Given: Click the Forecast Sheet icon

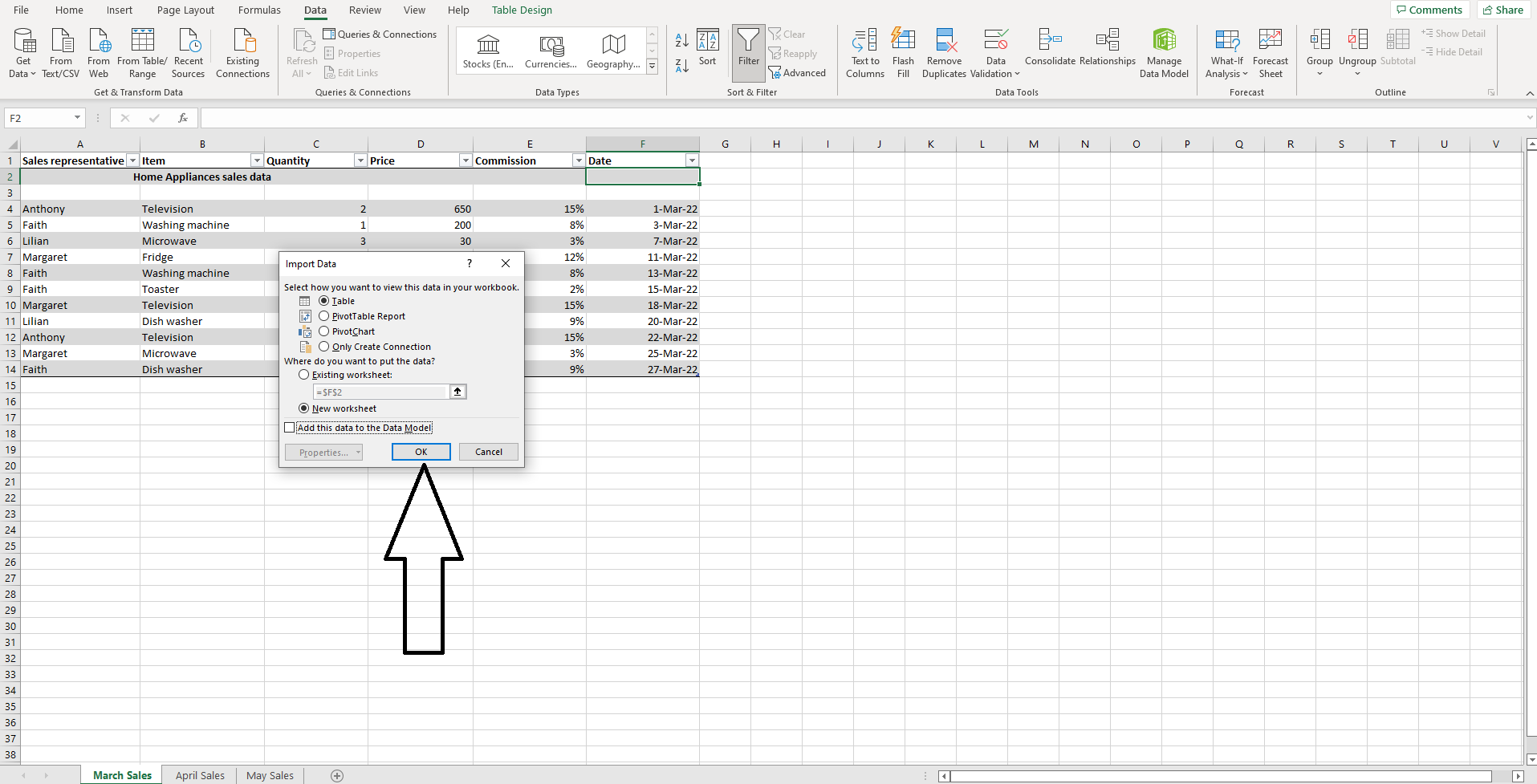Looking at the screenshot, I should pyautogui.click(x=1271, y=52).
